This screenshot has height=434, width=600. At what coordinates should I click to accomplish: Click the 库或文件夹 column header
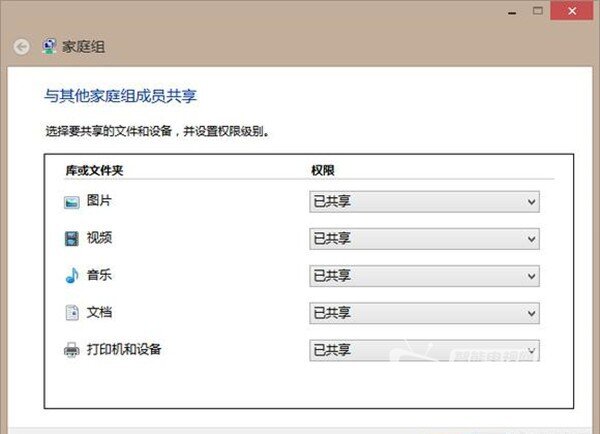(x=94, y=170)
